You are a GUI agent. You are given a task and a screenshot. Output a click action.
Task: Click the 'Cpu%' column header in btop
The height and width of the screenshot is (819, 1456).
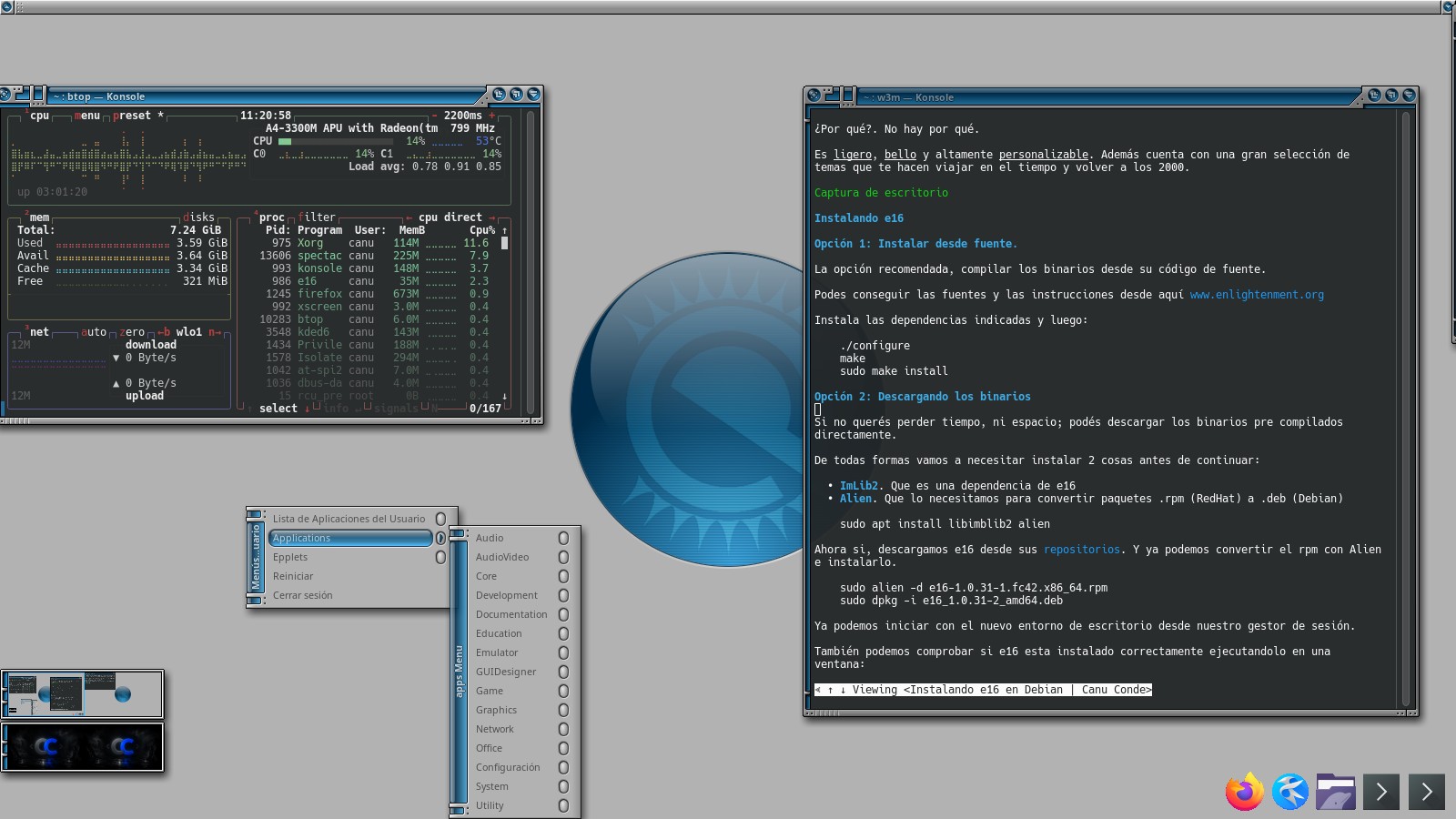click(482, 230)
